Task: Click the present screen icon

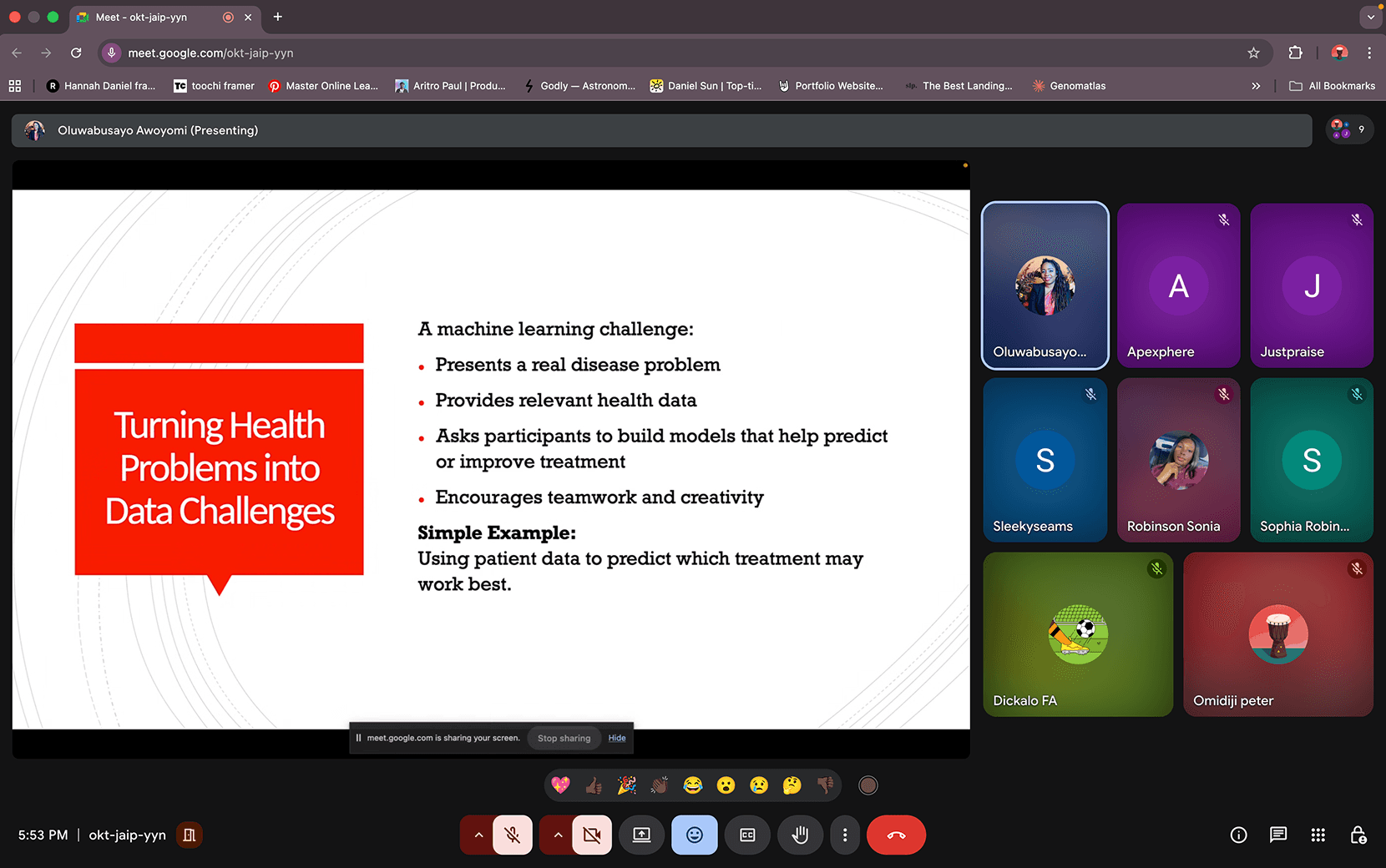Action: click(641, 835)
